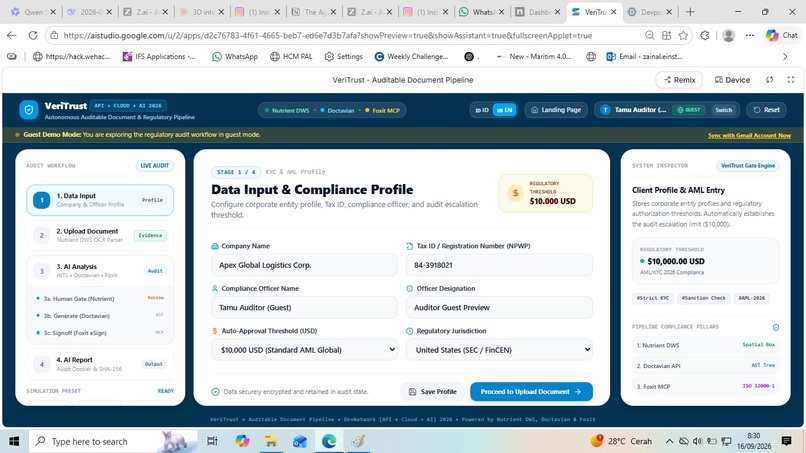Select step 3. AI Analysis
Screen dimensions: 806x453
point(100,270)
